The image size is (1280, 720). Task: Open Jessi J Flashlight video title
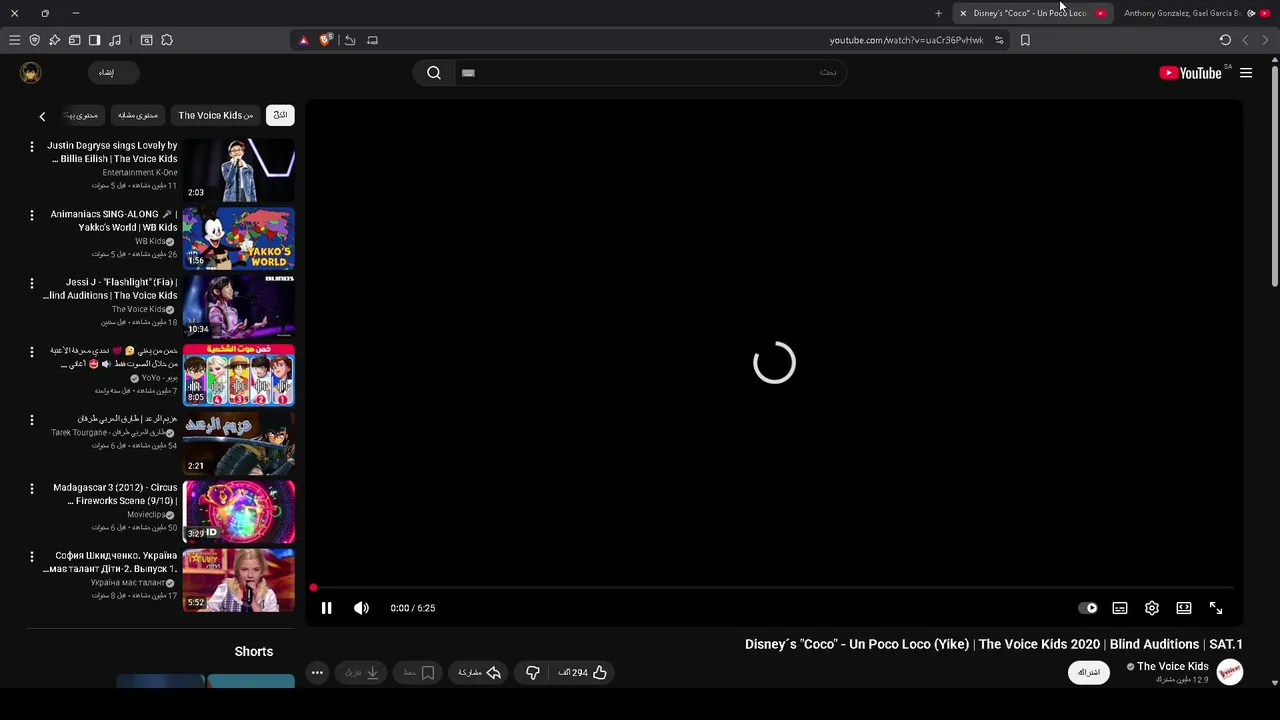click(110, 289)
